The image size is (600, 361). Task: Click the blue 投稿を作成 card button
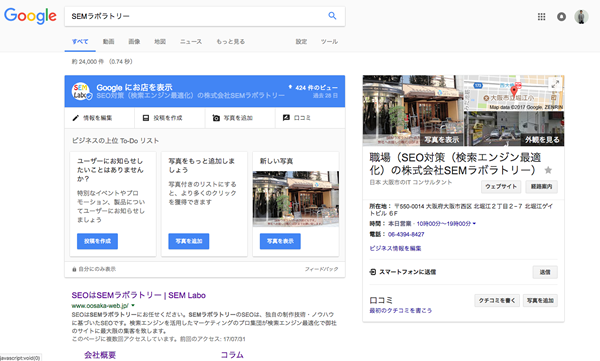tap(97, 241)
